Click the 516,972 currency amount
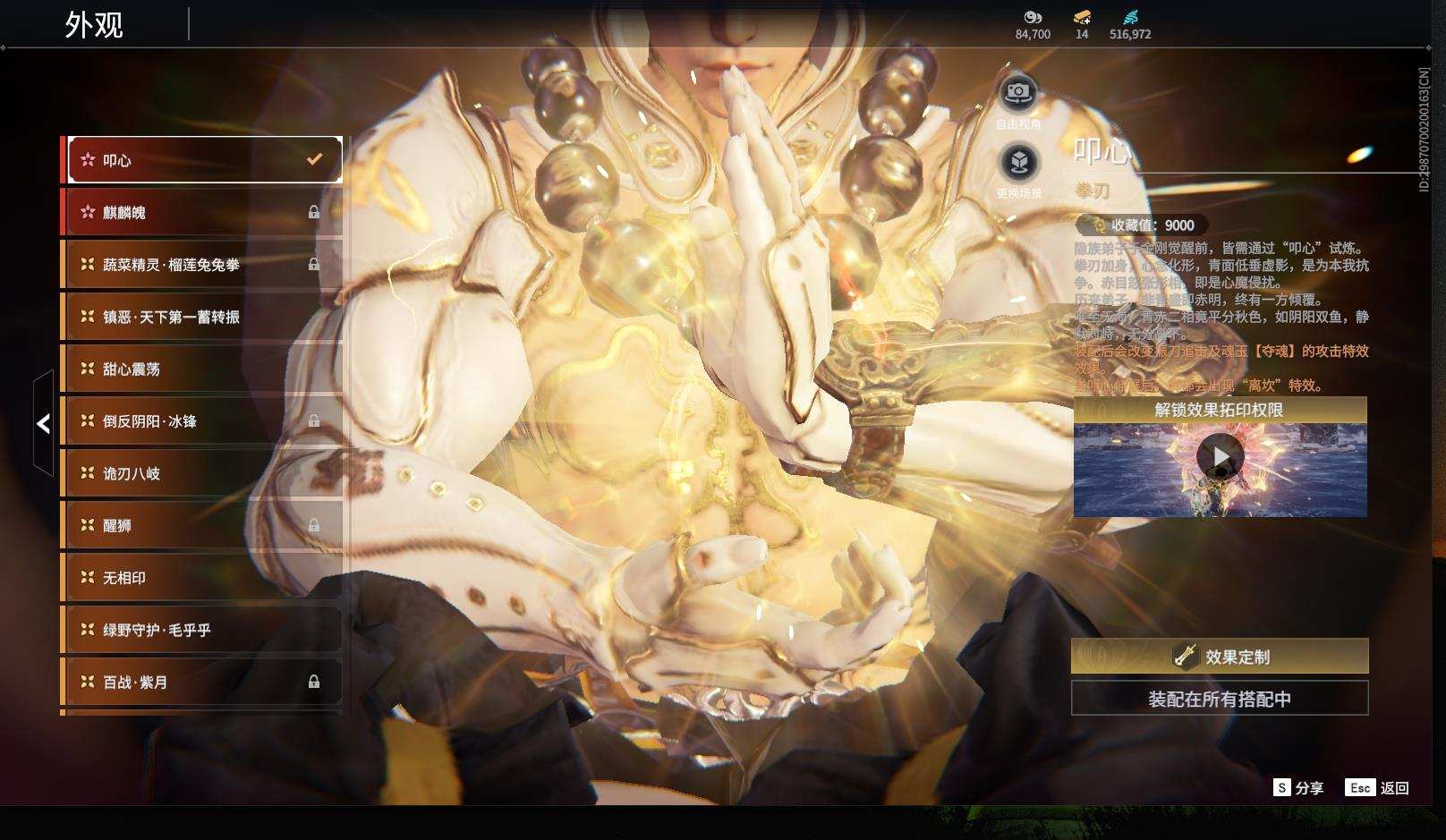1446x840 pixels. click(x=1130, y=34)
